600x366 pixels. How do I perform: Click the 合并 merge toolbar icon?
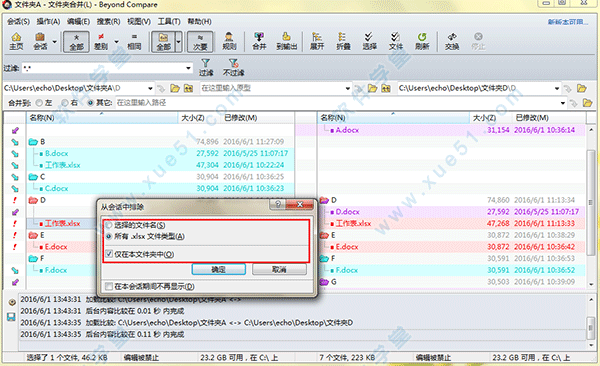259,41
